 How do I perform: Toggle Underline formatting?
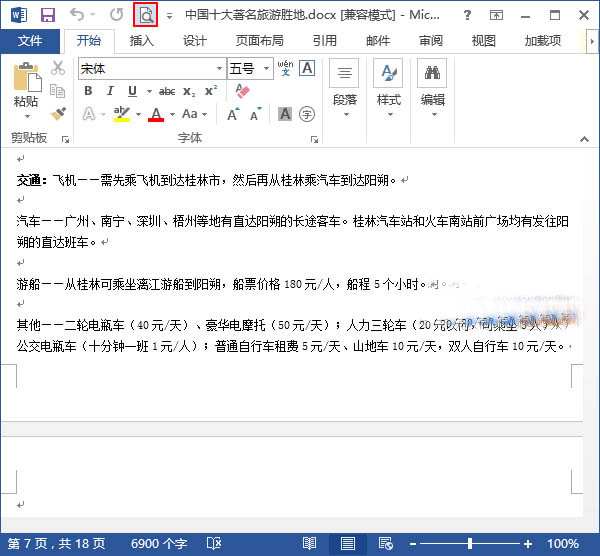coord(132,91)
